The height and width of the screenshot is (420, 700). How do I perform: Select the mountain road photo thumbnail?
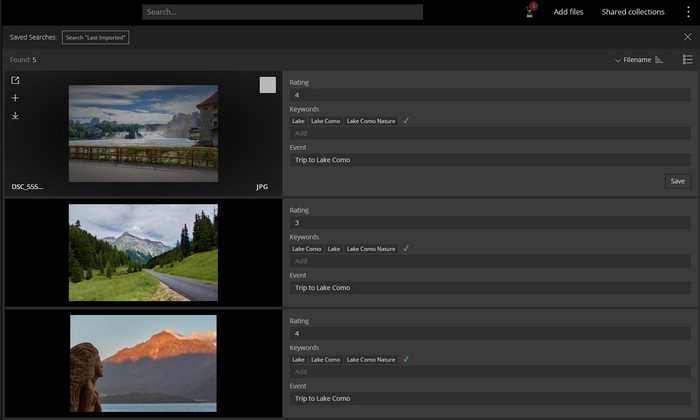[x=143, y=253]
